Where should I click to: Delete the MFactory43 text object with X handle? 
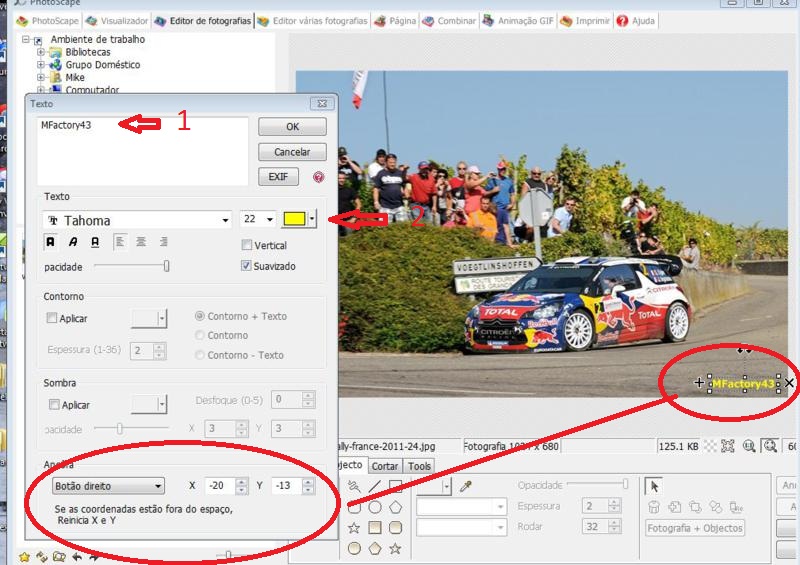coord(789,382)
